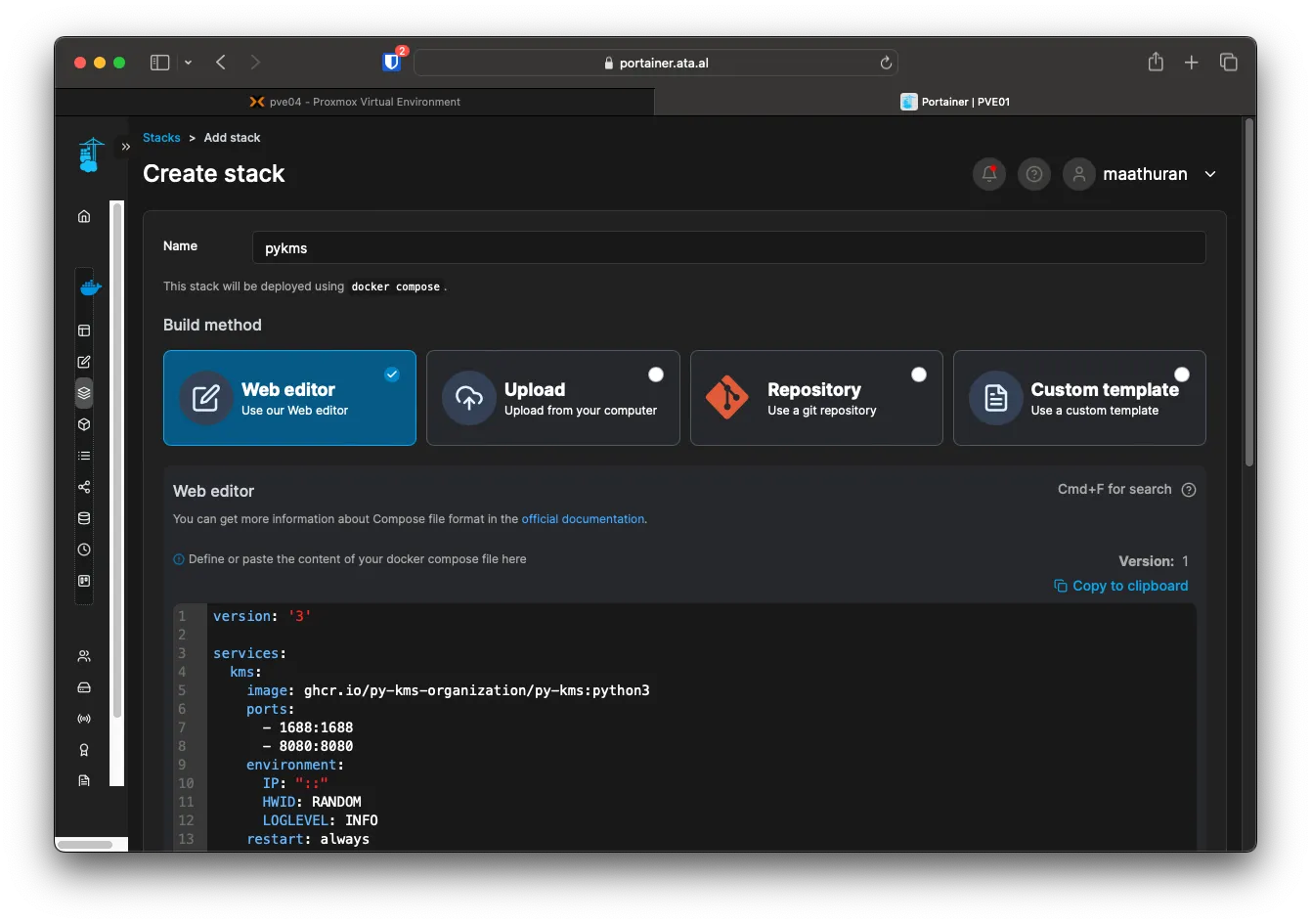Click the Upload cloud icon
The width and height of the screenshot is (1311, 924).
click(x=469, y=398)
